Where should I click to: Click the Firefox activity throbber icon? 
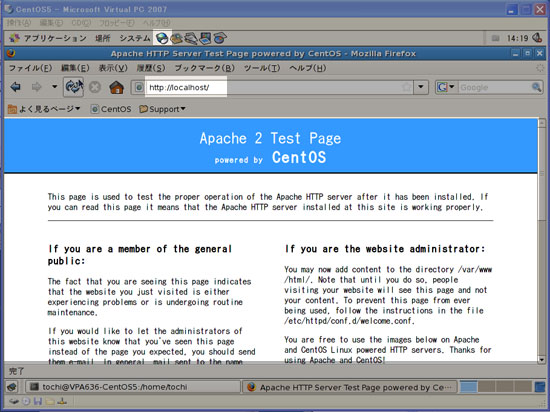tap(540, 68)
